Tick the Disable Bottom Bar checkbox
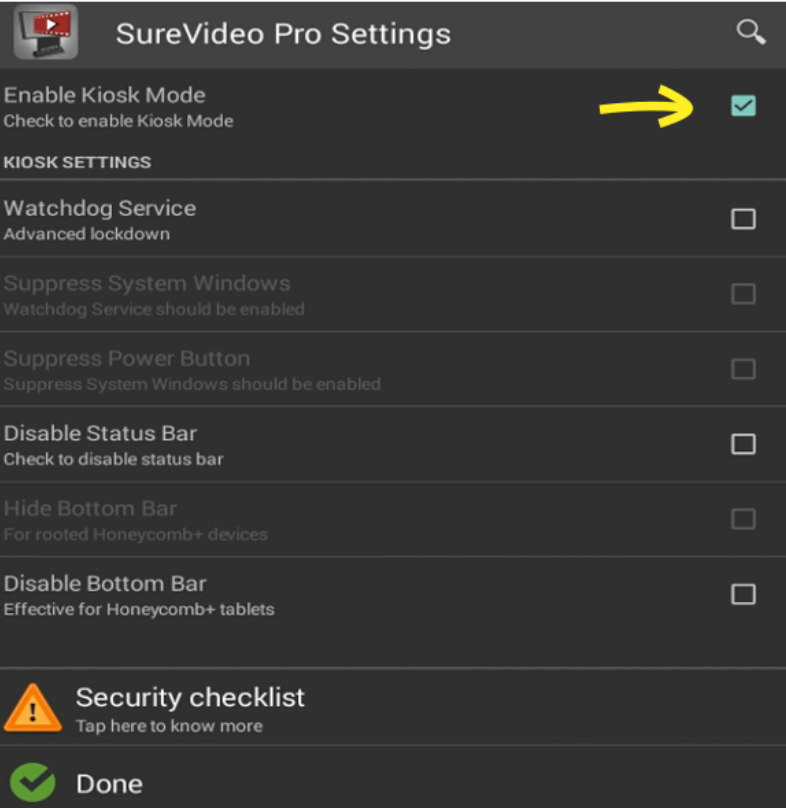 pyautogui.click(x=743, y=594)
